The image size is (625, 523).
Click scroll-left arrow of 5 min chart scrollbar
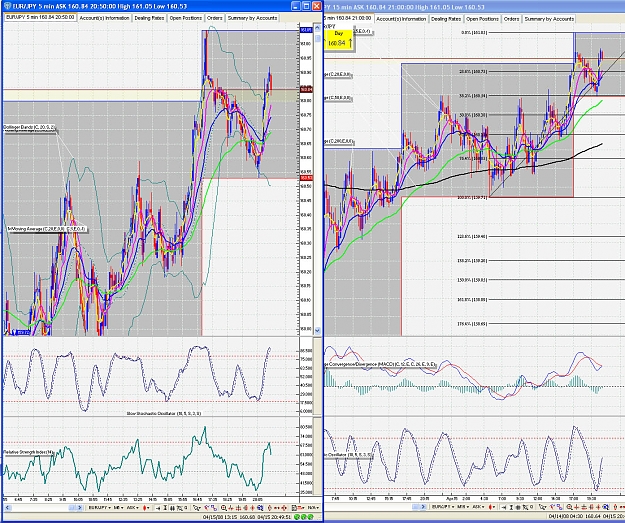[7, 508]
